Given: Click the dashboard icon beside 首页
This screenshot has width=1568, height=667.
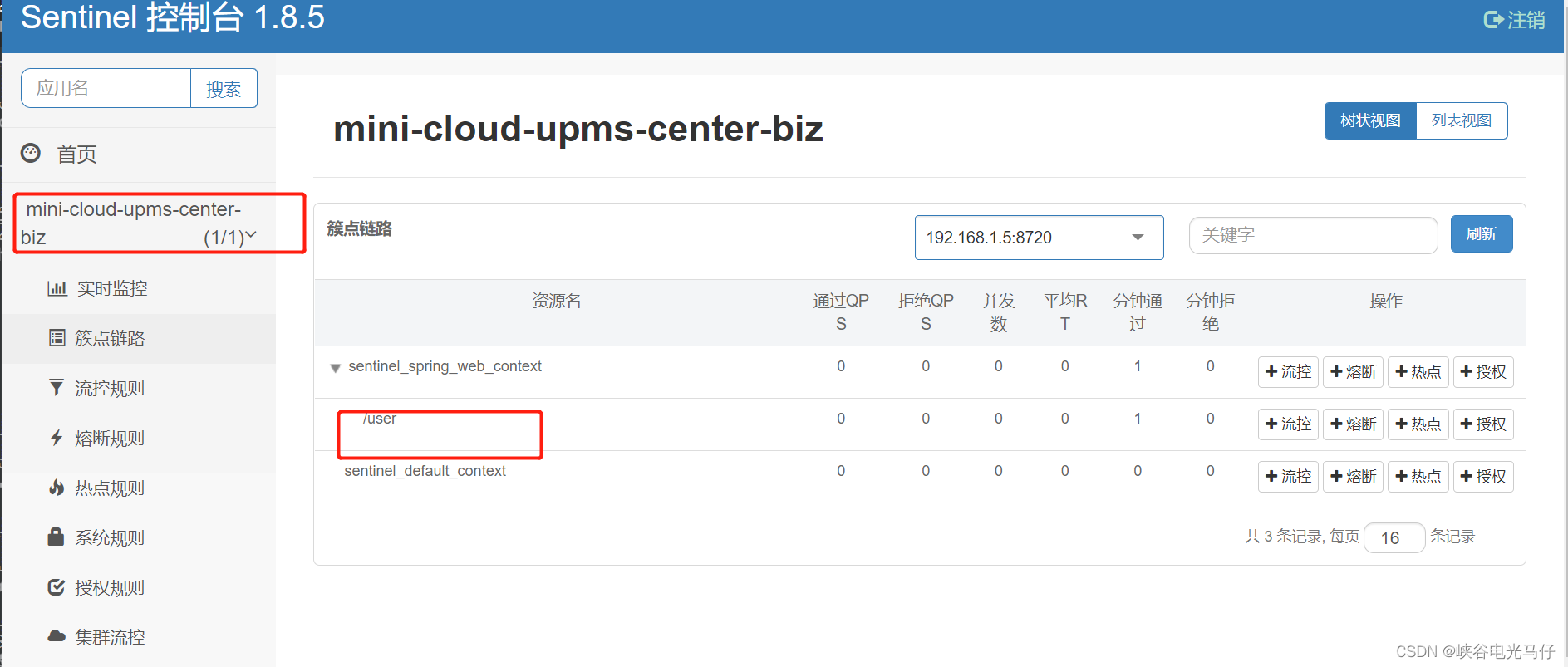Looking at the screenshot, I should tap(31, 153).
